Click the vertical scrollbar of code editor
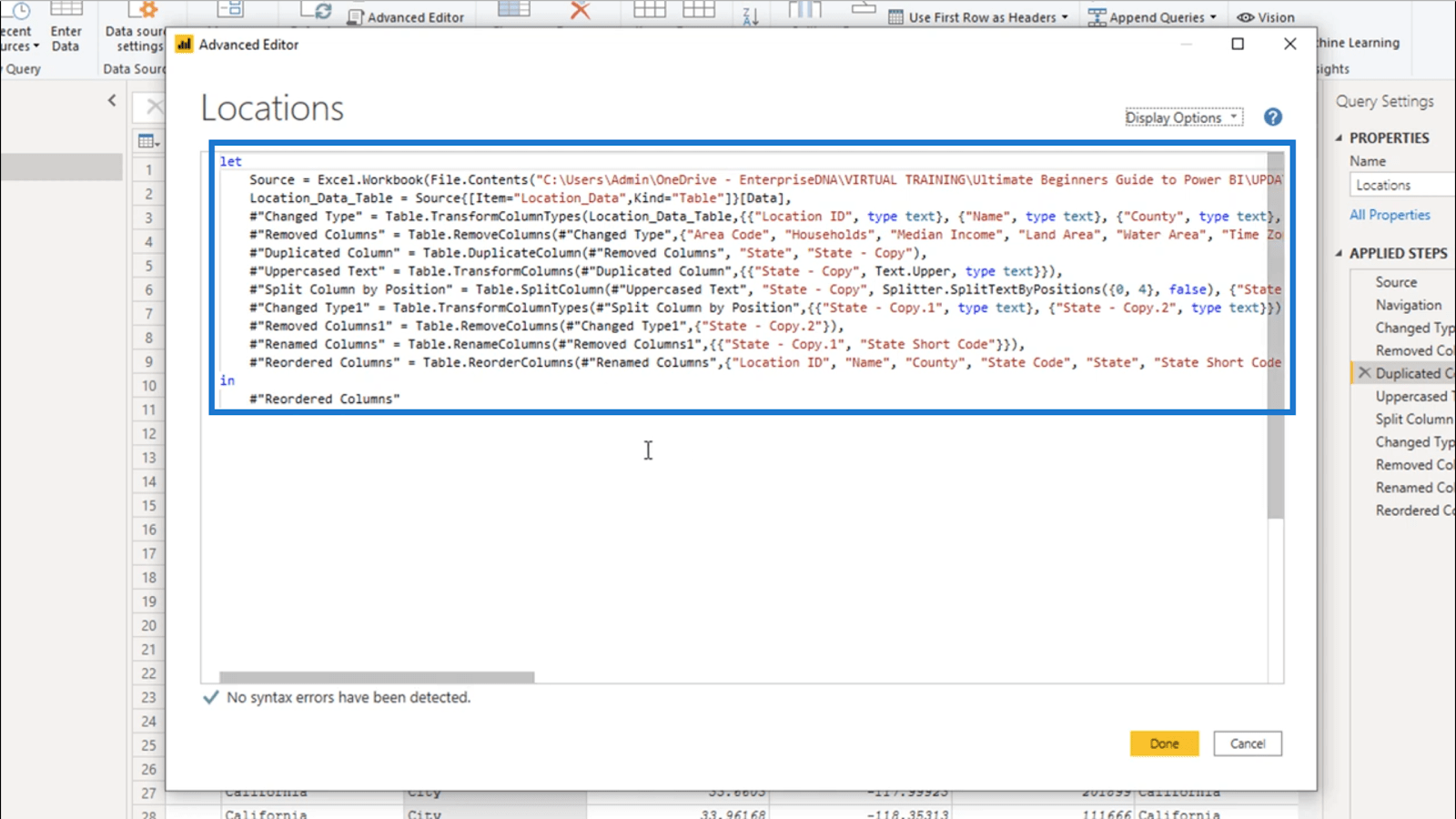This screenshot has width=1456, height=819. 1275,337
